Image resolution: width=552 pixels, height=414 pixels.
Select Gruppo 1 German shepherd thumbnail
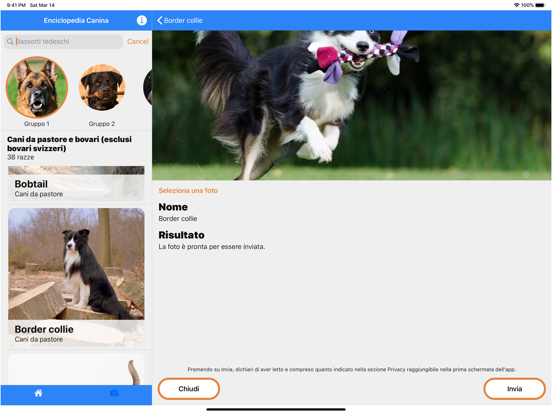[37, 87]
